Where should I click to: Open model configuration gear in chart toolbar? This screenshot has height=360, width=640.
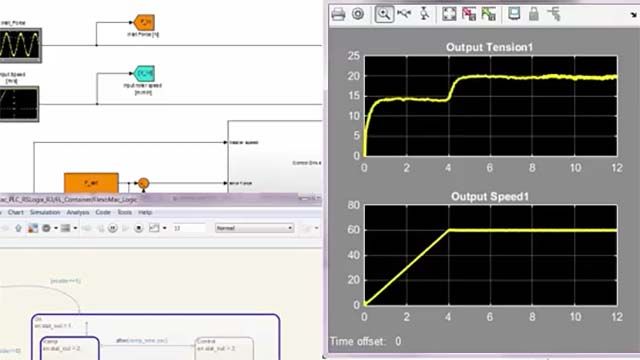46,228
